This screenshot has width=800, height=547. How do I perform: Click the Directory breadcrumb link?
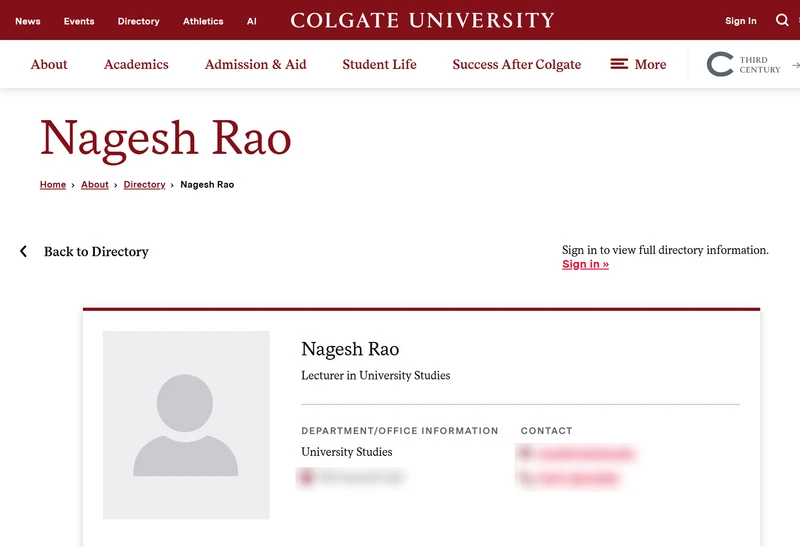pos(144,185)
